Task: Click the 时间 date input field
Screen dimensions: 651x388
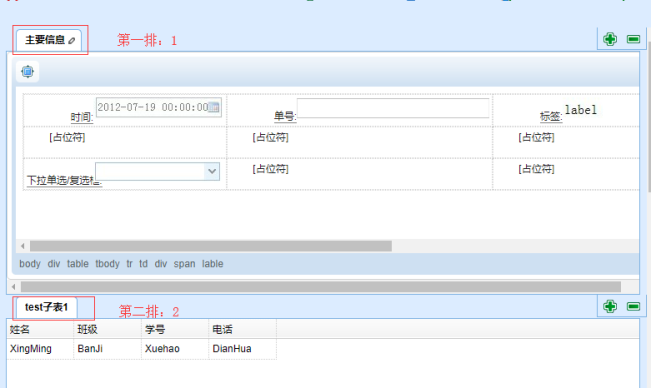Action: pyautogui.click(x=159, y=107)
